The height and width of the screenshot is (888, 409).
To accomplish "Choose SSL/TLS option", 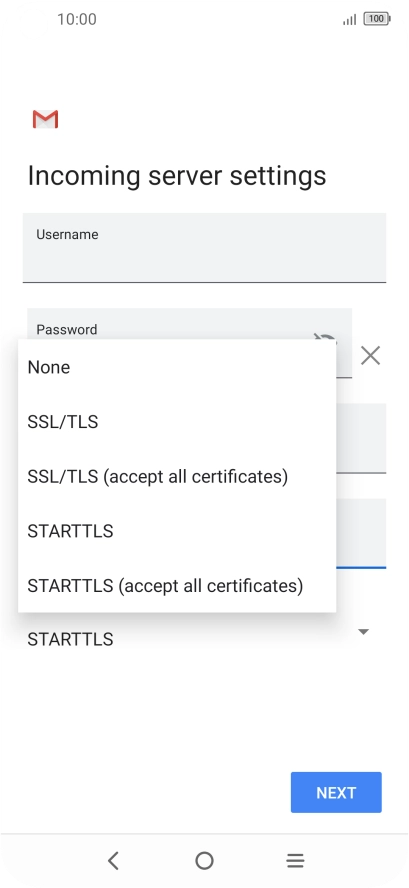I will [x=177, y=422].
